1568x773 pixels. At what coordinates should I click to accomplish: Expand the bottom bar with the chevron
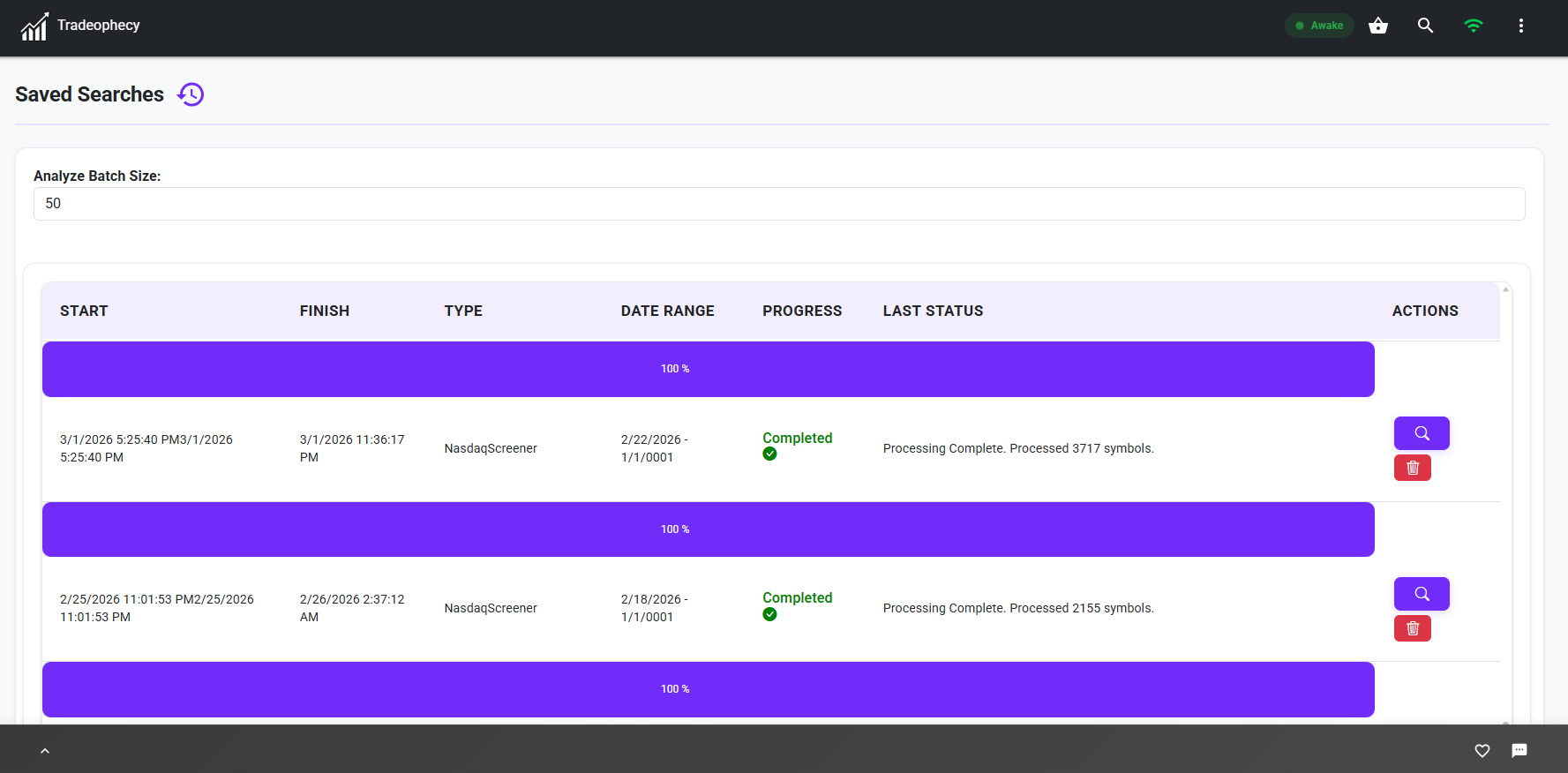45,750
